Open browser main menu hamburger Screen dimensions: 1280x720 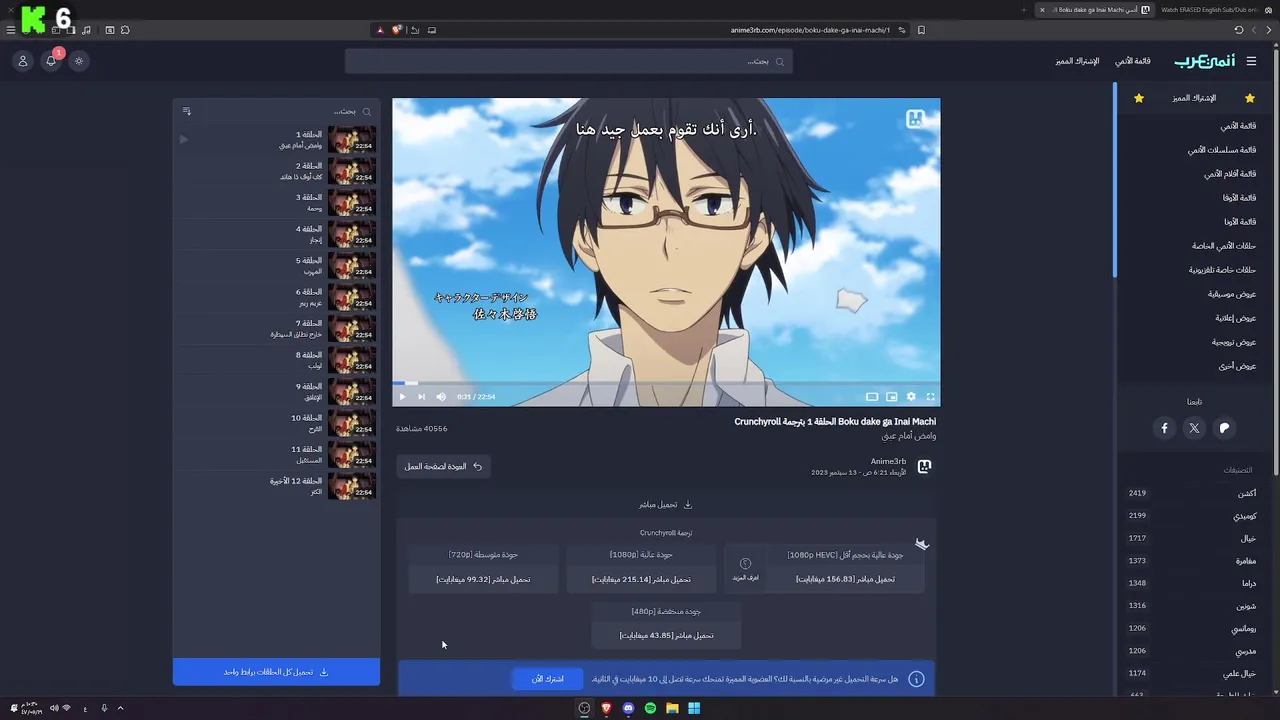pos(11,30)
